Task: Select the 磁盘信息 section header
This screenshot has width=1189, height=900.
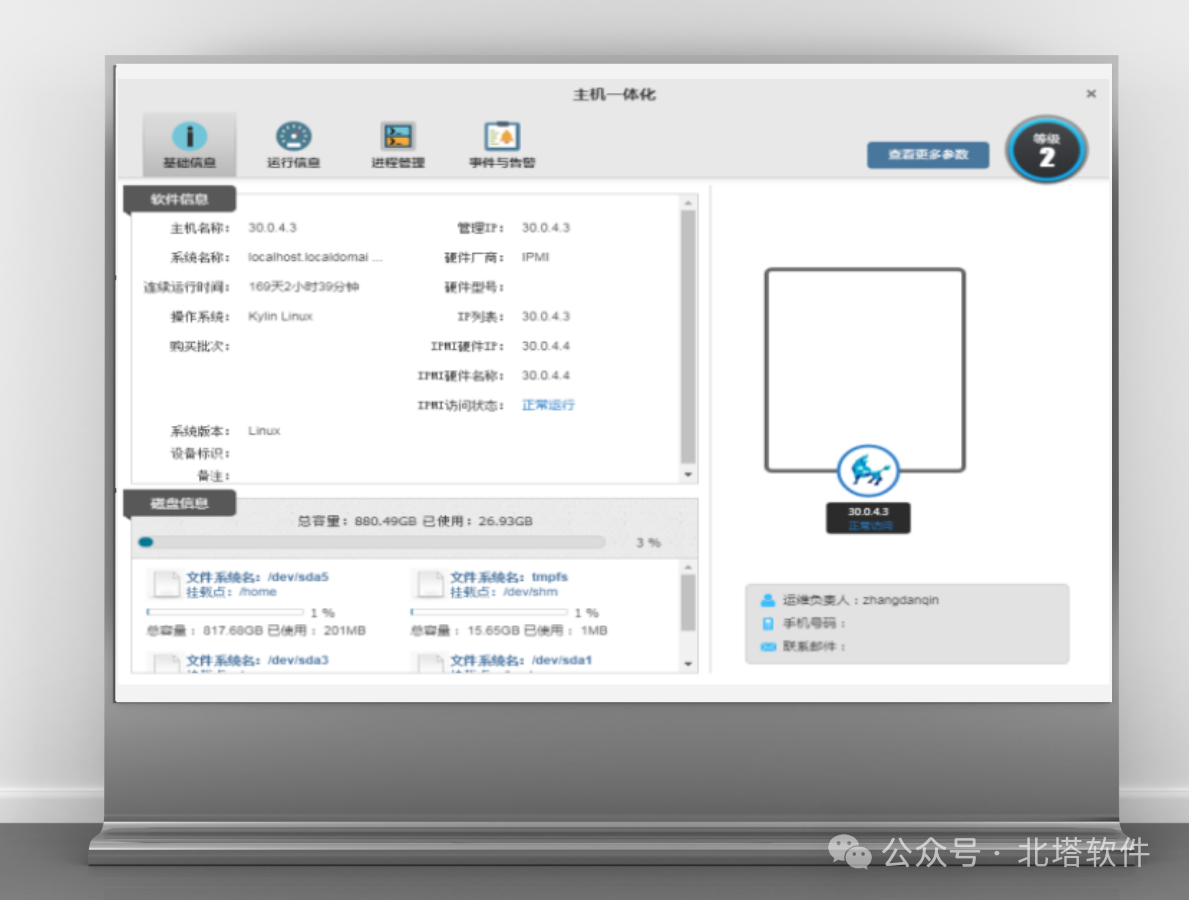Action: tap(180, 503)
